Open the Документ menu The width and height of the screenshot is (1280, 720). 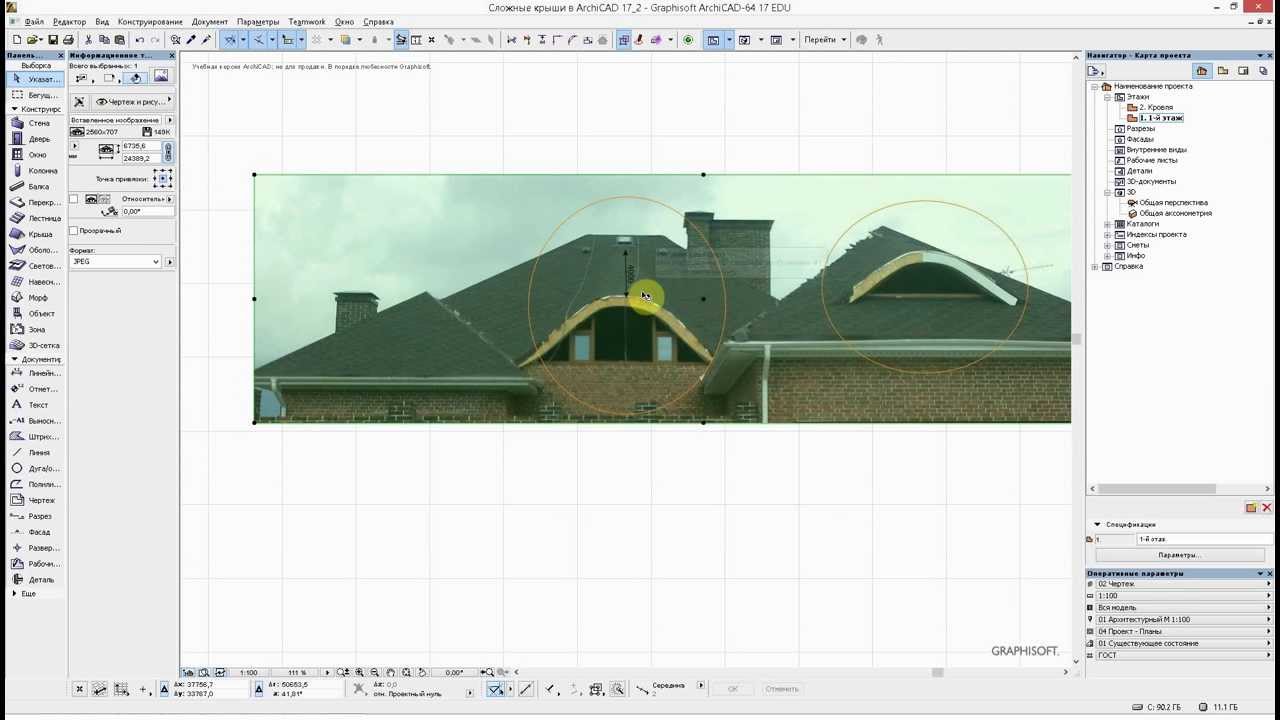pyautogui.click(x=210, y=21)
